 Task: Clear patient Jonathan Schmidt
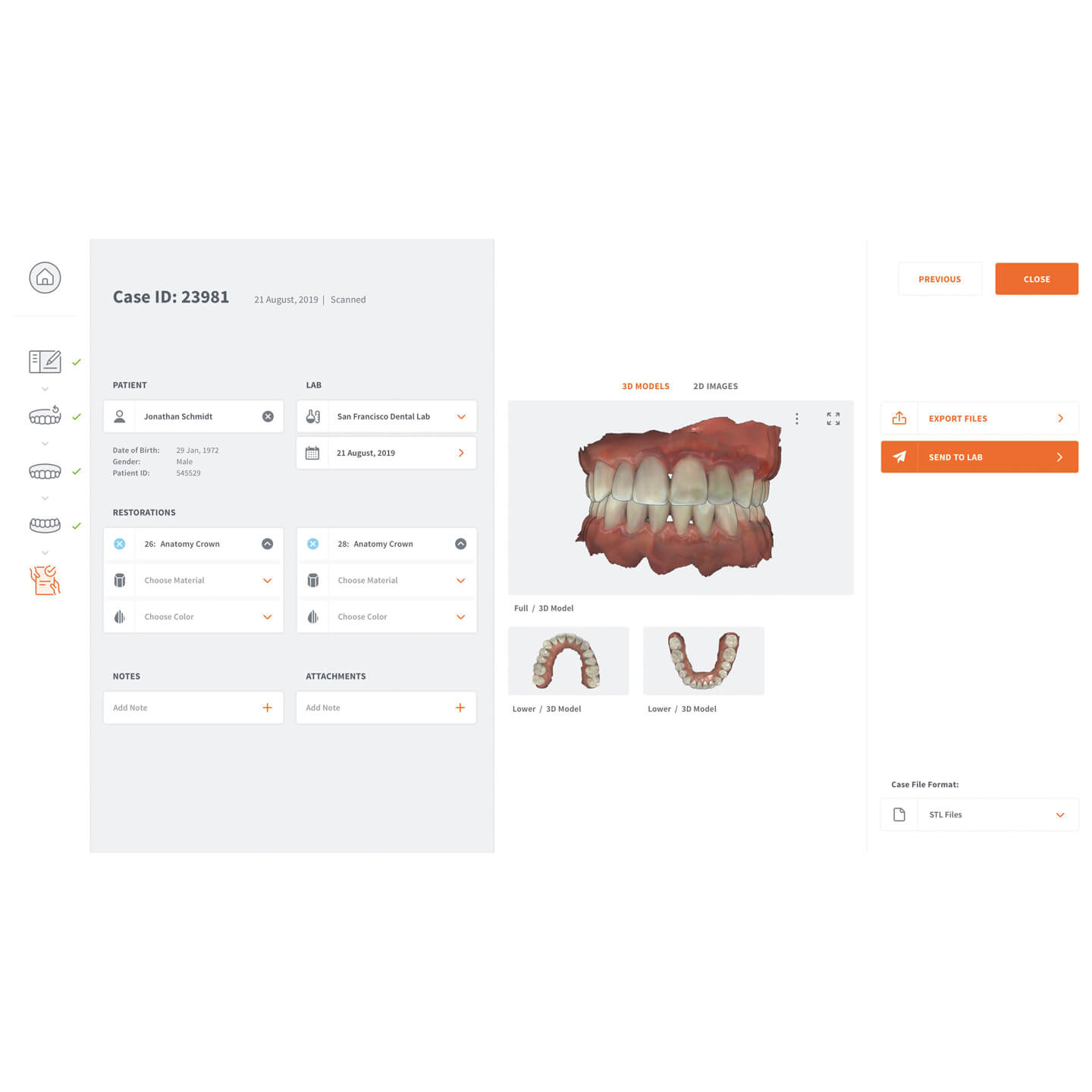[x=268, y=416]
